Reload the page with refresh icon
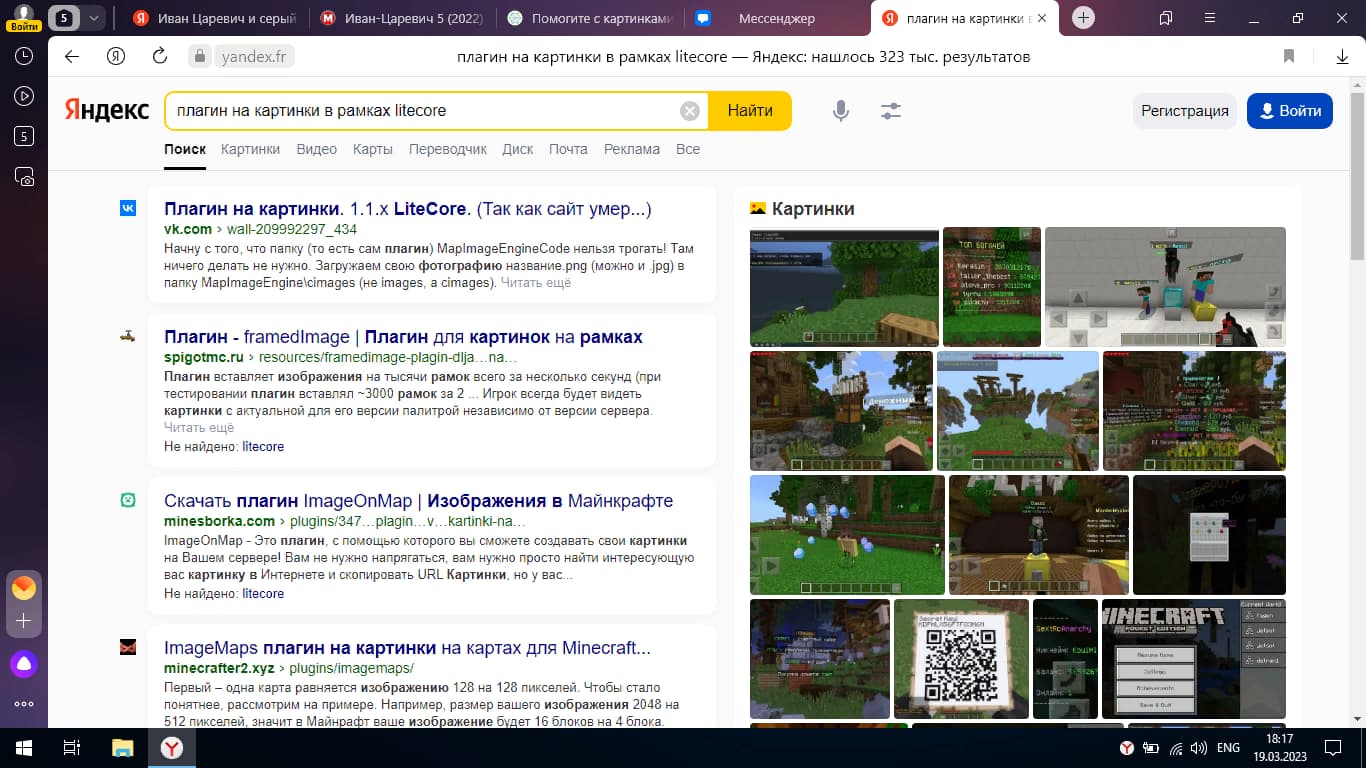1366x768 pixels. click(160, 56)
